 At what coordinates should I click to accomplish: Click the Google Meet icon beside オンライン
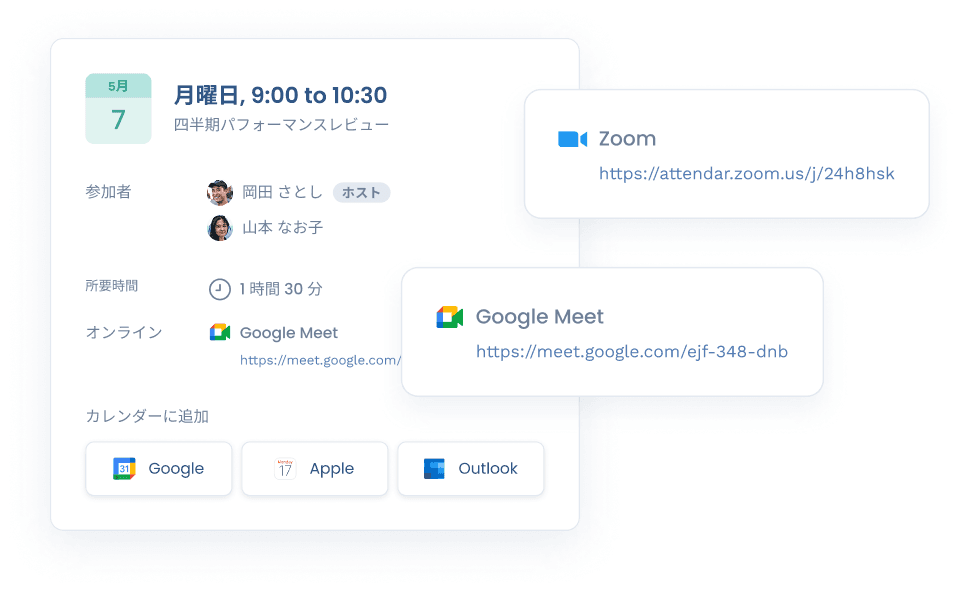pos(220,332)
